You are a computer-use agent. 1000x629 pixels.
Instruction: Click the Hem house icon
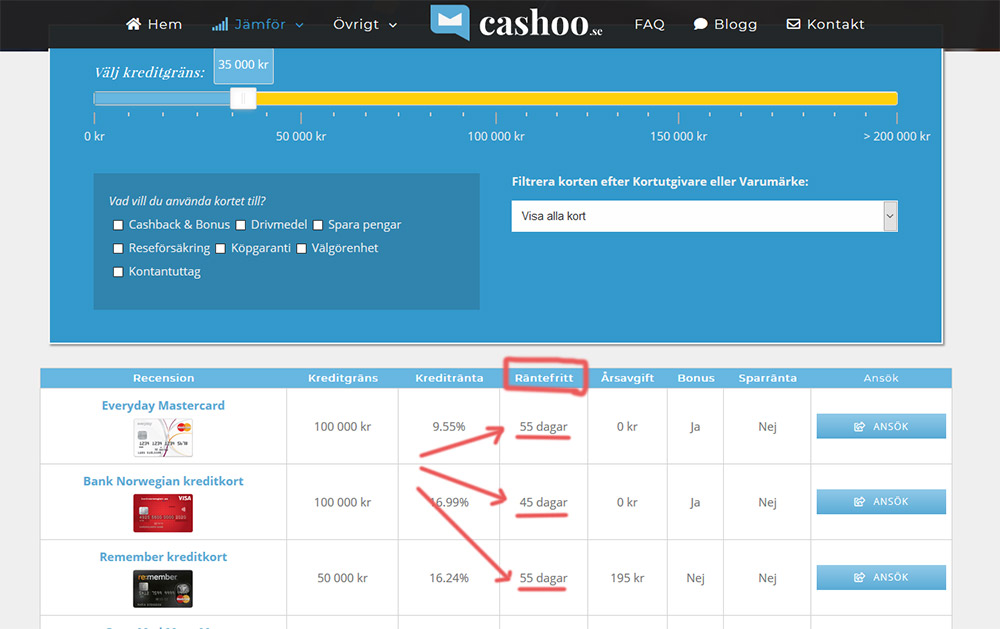click(x=134, y=24)
